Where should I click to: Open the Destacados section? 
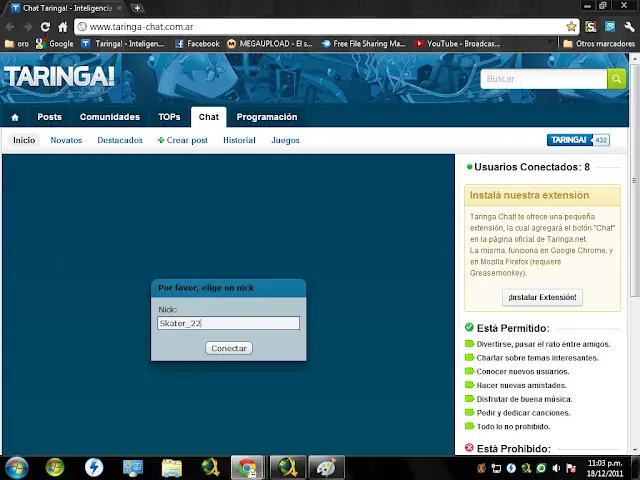(x=120, y=140)
